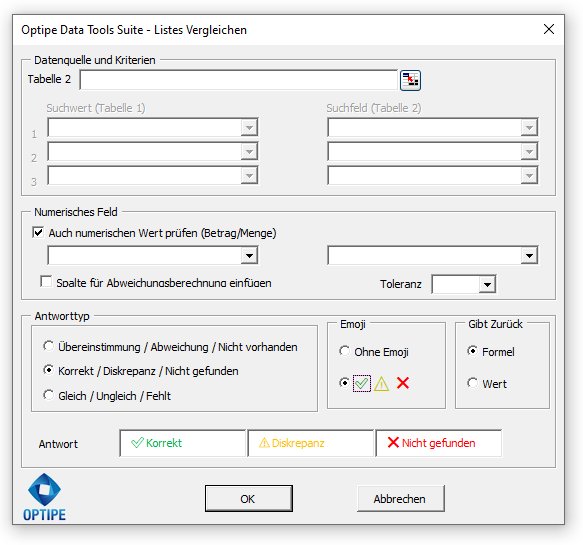583x545 pixels.
Task: Click the red X emoji icon
Action: pyautogui.click(x=403, y=383)
